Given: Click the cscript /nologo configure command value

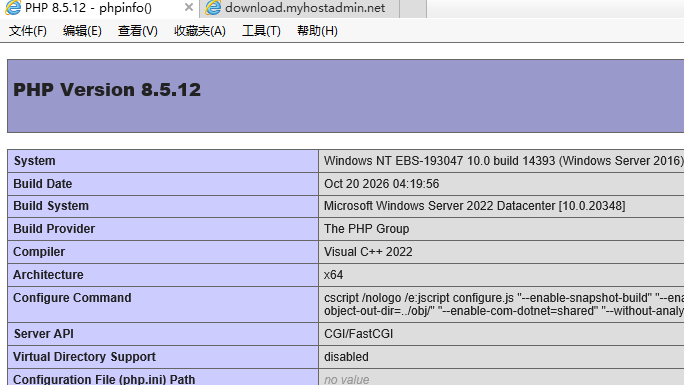Looking at the screenshot, I should tap(504, 304).
